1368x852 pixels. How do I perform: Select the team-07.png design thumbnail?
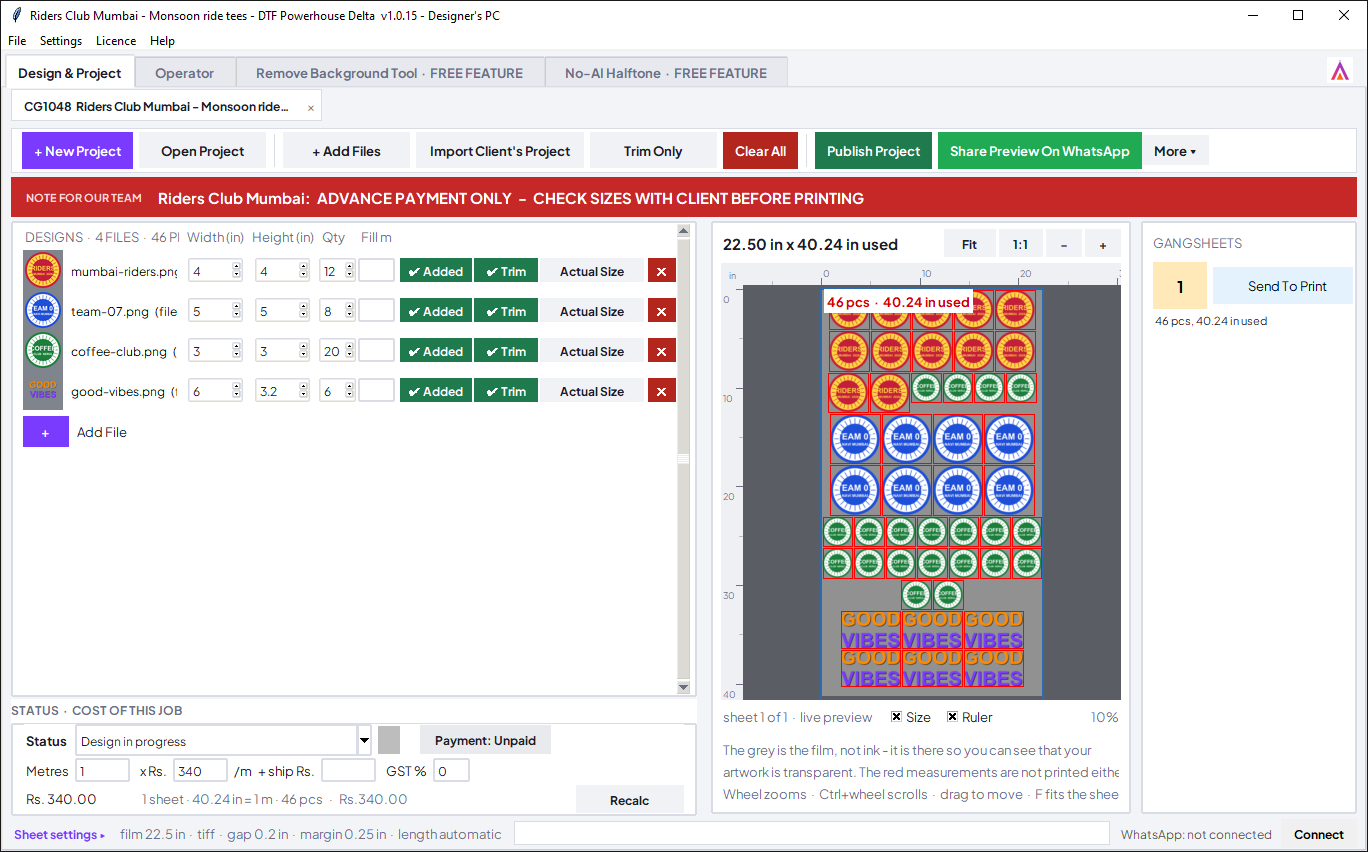(x=43, y=311)
